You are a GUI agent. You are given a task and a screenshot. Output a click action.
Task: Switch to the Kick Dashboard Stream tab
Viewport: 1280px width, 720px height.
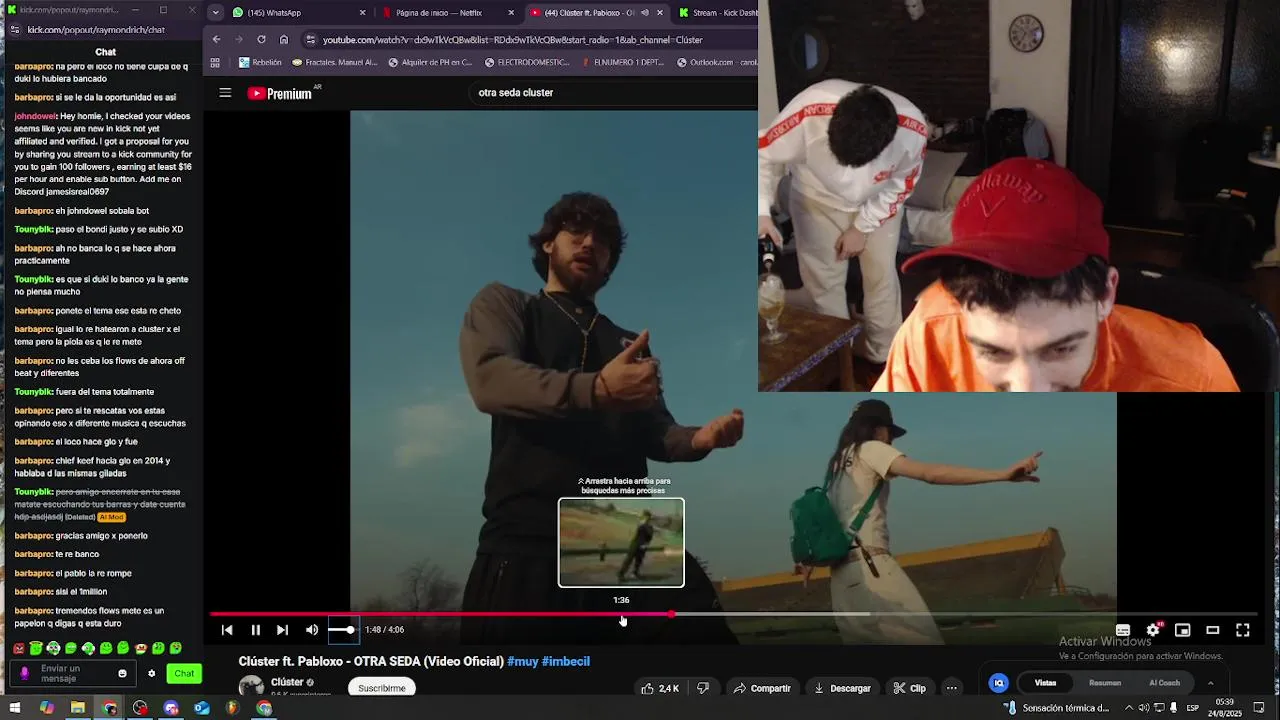(718, 13)
